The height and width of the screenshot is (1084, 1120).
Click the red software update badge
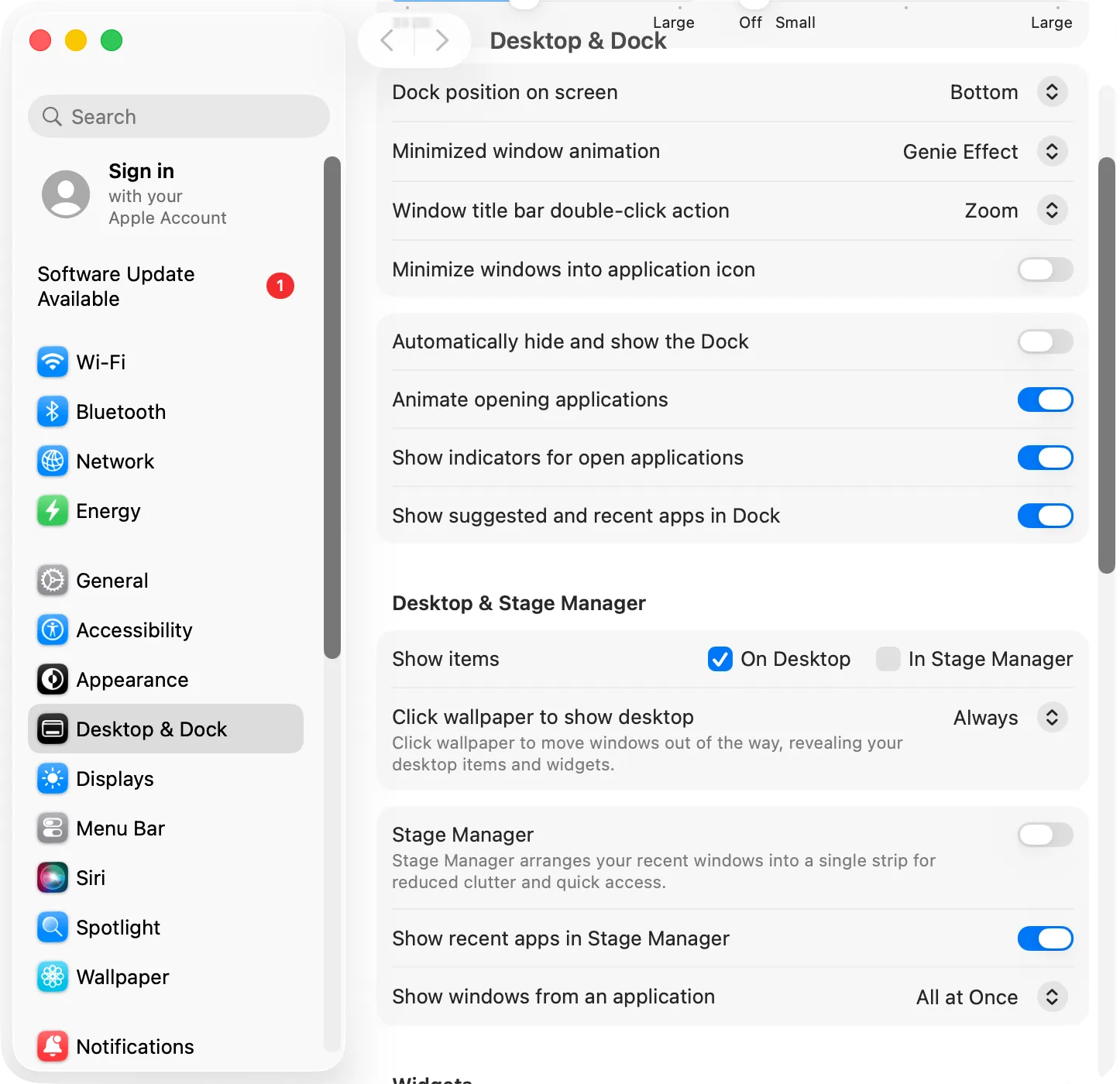click(x=280, y=286)
